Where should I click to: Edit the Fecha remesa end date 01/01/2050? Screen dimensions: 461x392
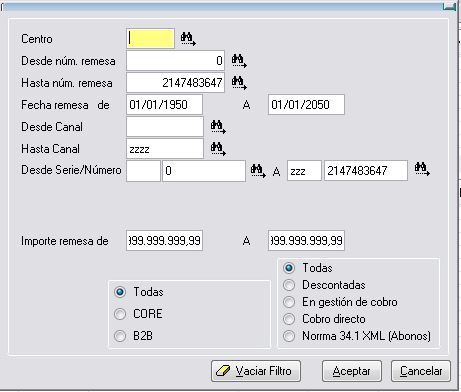coord(306,105)
